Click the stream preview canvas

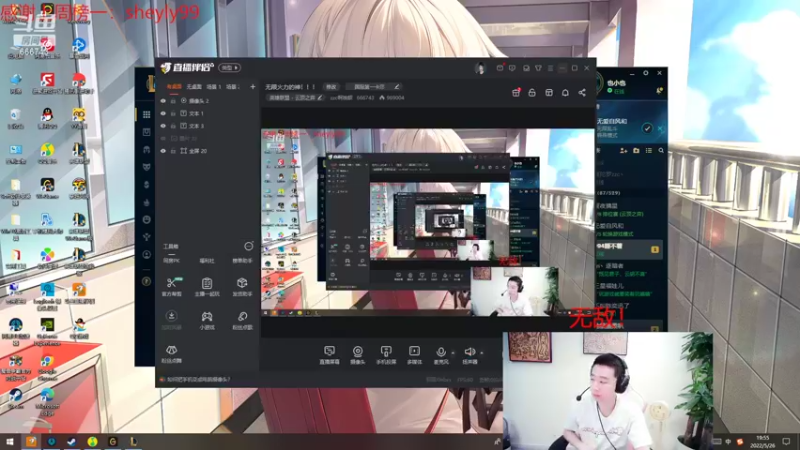pos(427,222)
